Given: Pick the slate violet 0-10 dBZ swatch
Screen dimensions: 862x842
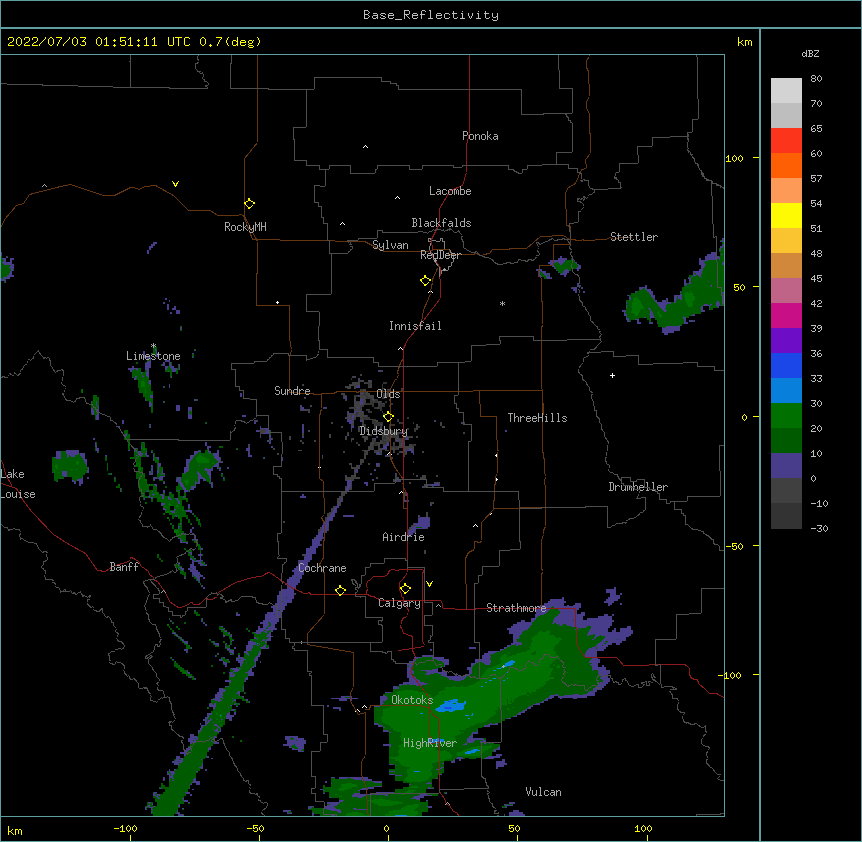Looking at the screenshot, I should click(786, 466).
